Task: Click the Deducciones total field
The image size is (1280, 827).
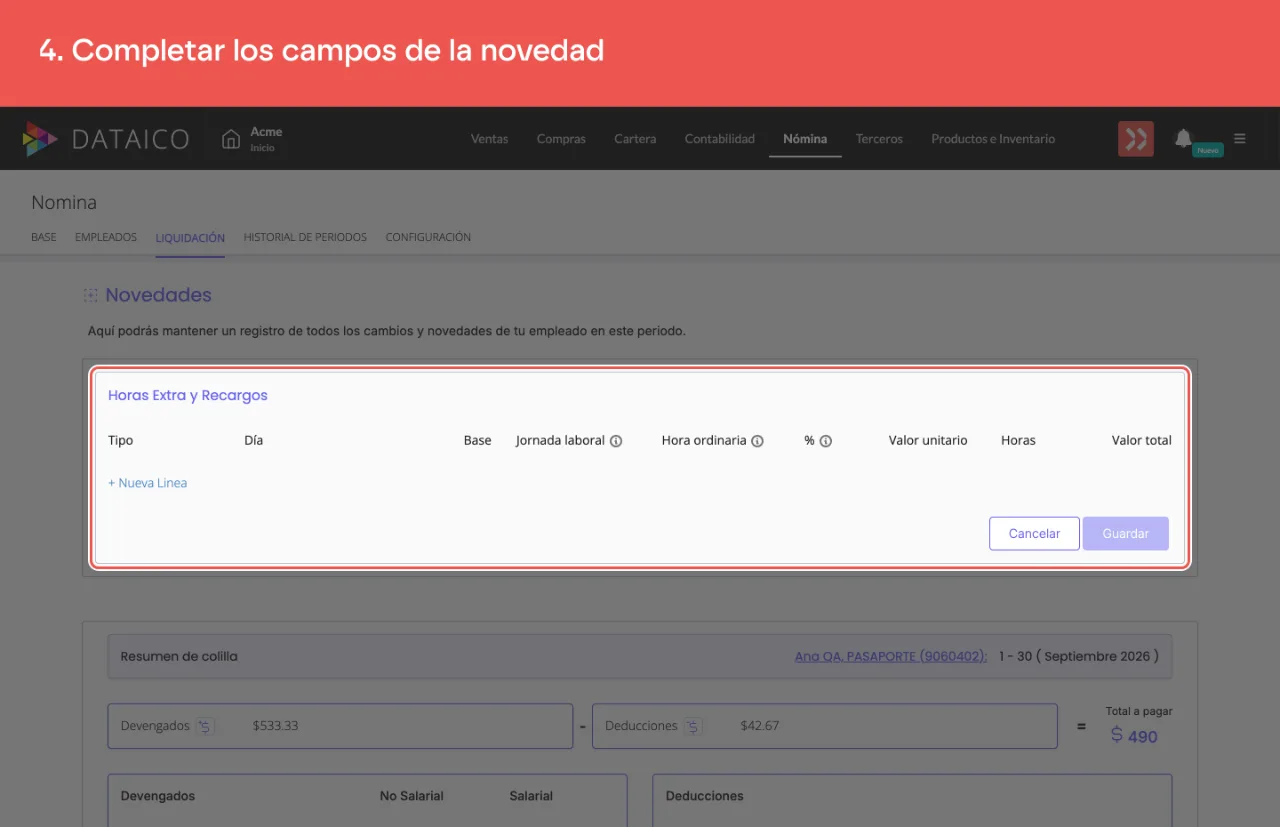Action: coord(824,726)
